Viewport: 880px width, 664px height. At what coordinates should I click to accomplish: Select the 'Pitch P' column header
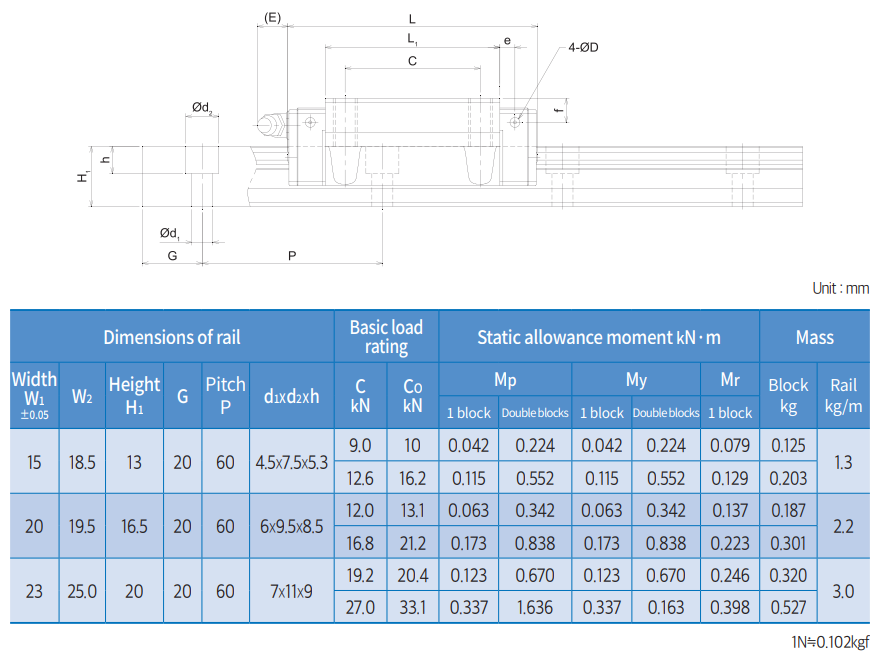[x=225, y=395]
